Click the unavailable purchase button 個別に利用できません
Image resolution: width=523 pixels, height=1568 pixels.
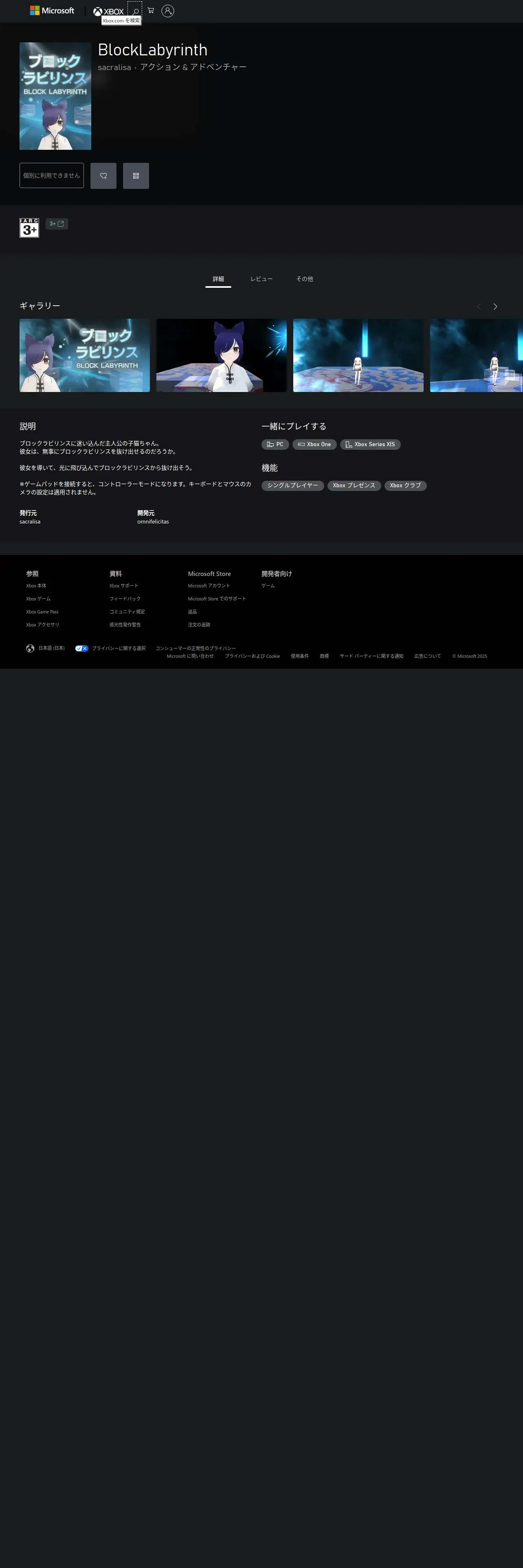point(52,175)
